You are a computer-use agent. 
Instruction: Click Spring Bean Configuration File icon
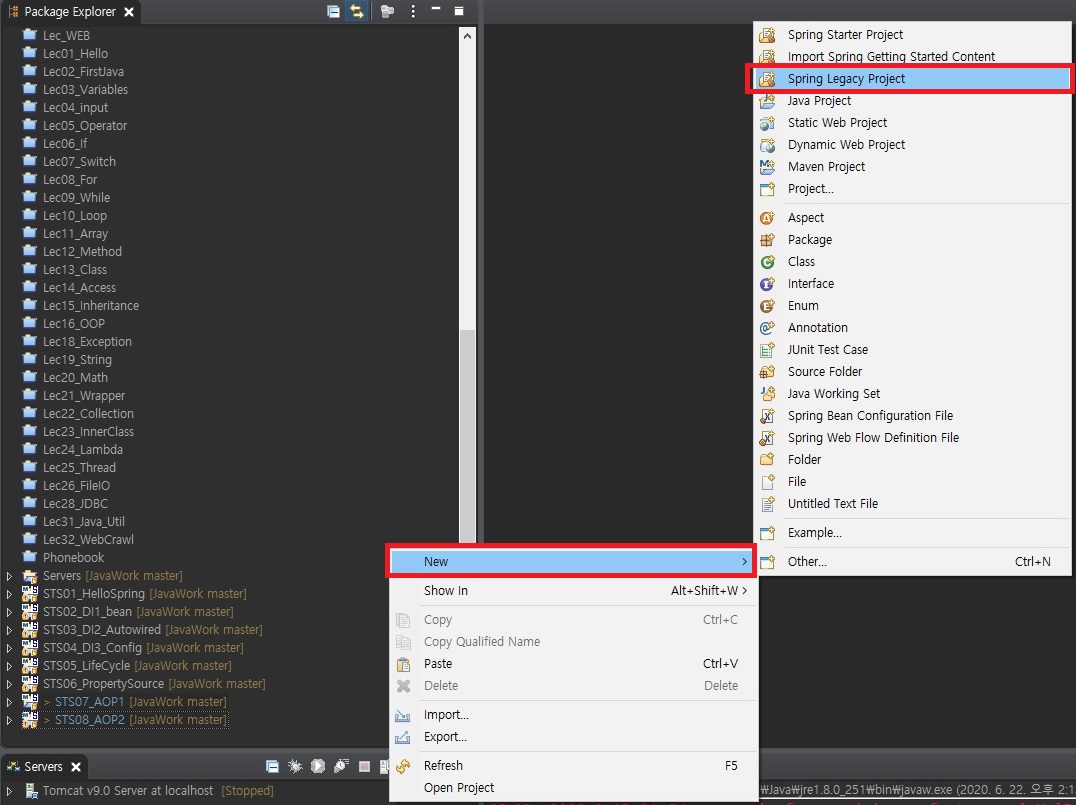pos(767,415)
